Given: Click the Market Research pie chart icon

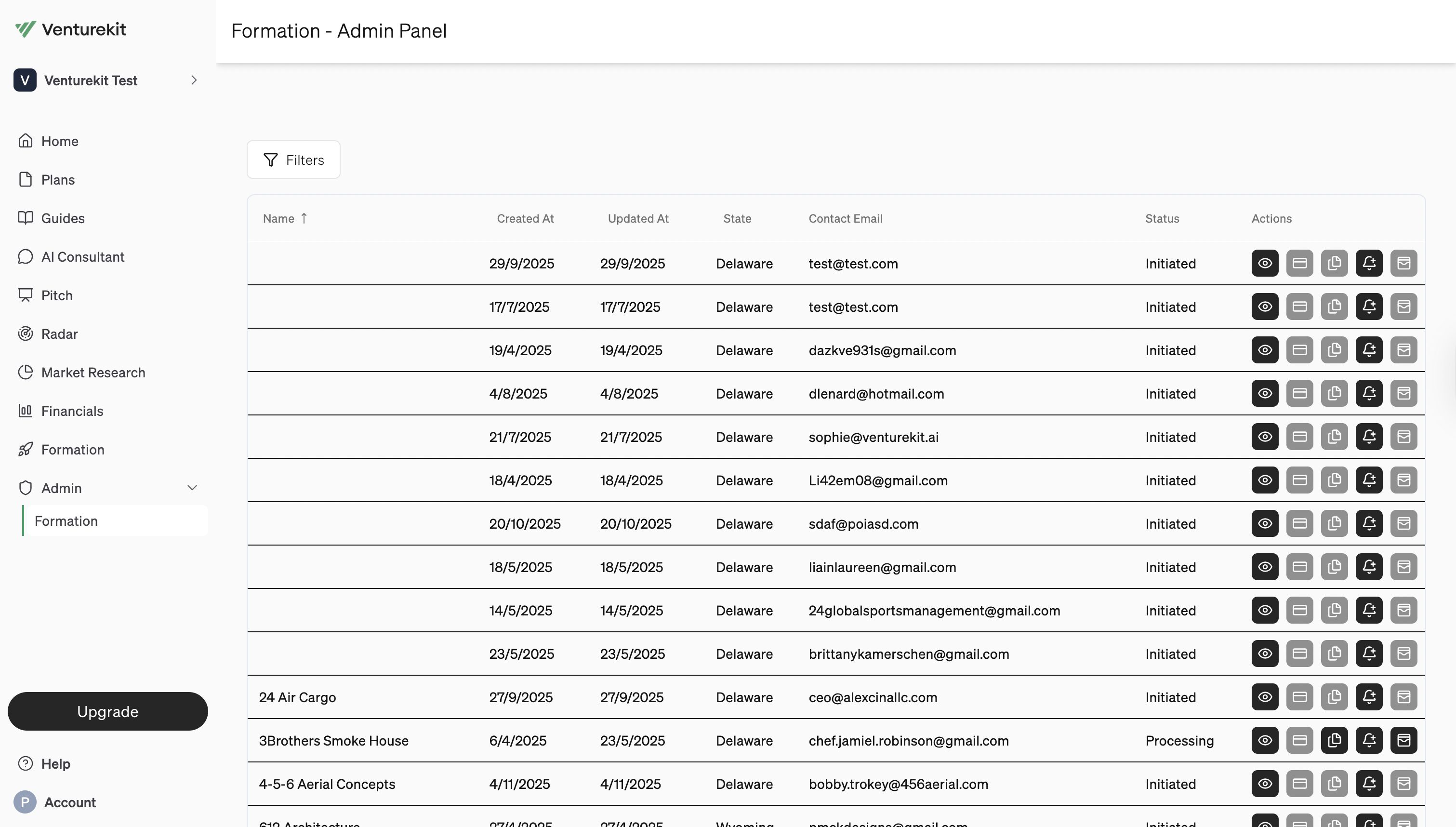Looking at the screenshot, I should tap(26, 372).
